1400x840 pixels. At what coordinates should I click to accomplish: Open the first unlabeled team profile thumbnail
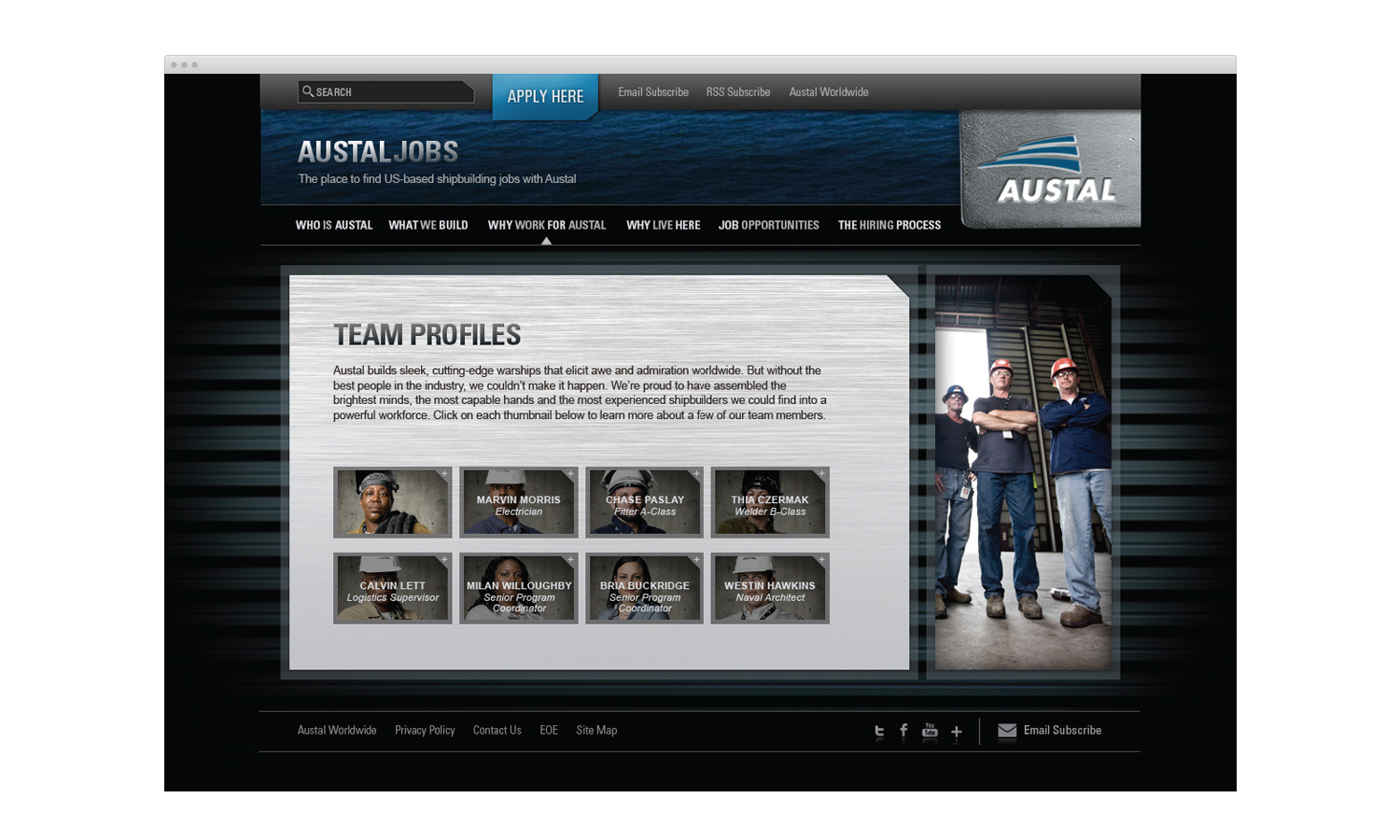pos(393,502)
